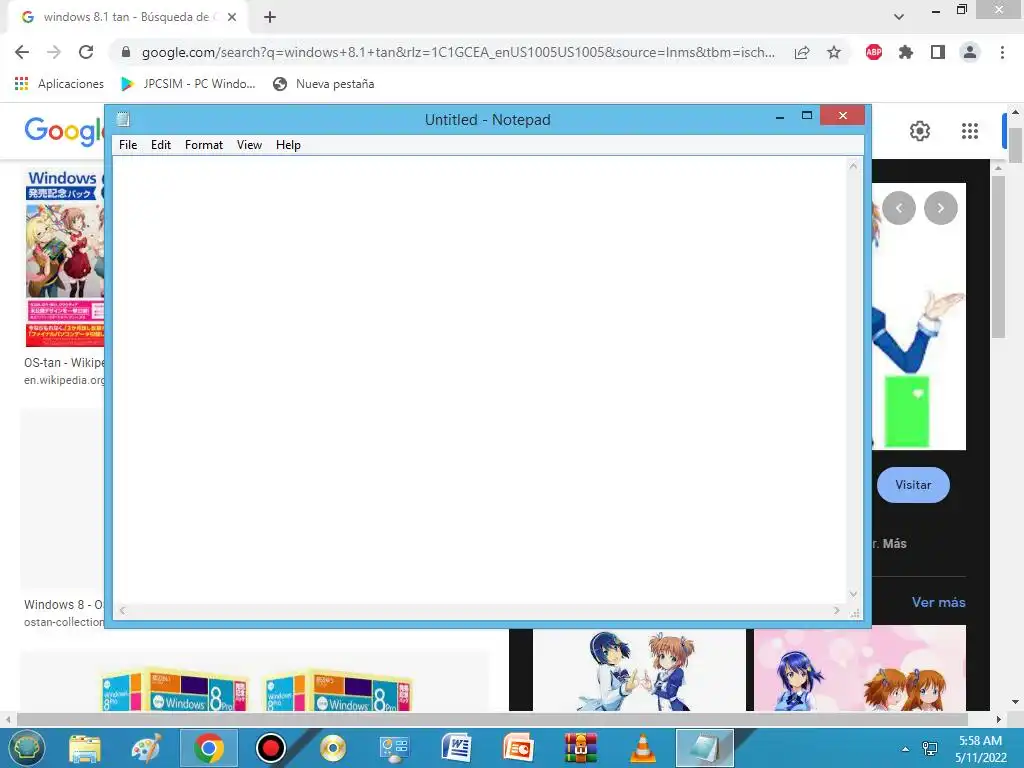Screen dimensions: 1024x768
Task: Launch WinRAR from taskbar
Action: [581, 748]
